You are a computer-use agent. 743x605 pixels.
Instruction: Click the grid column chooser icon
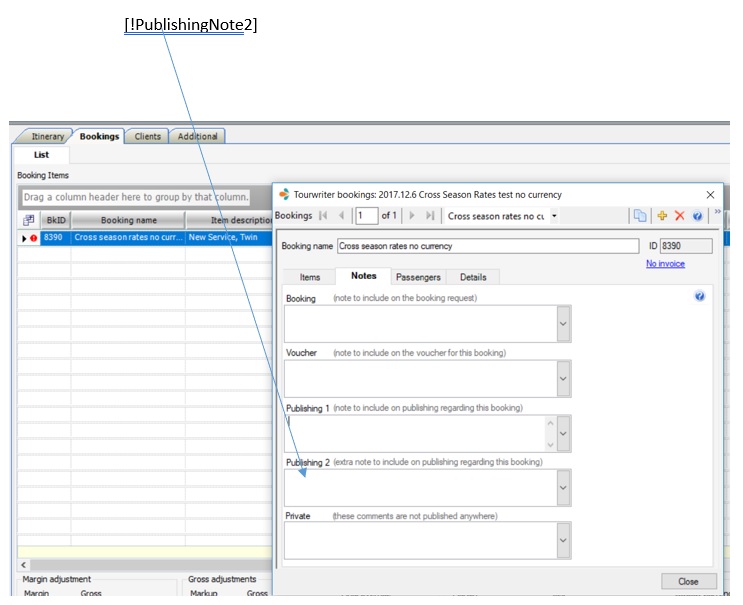pos(29,220)
